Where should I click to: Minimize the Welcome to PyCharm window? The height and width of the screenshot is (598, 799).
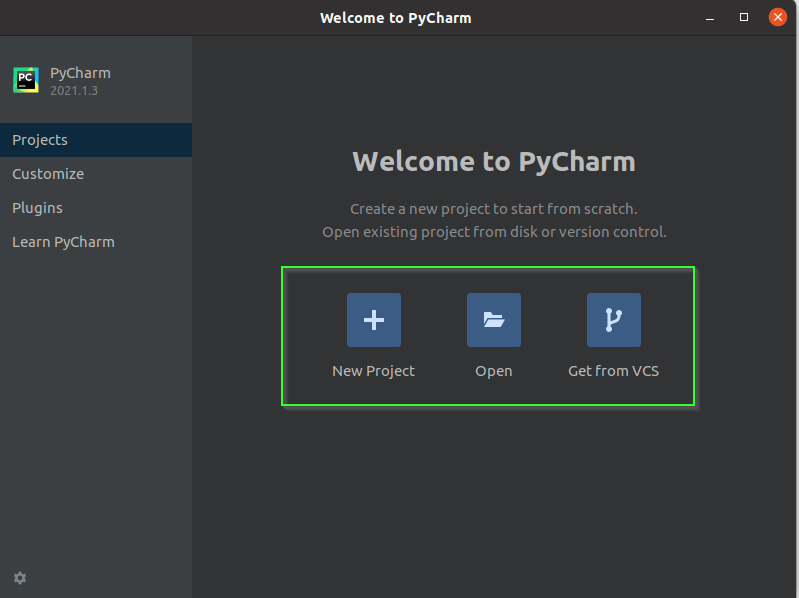click(710, 18)
